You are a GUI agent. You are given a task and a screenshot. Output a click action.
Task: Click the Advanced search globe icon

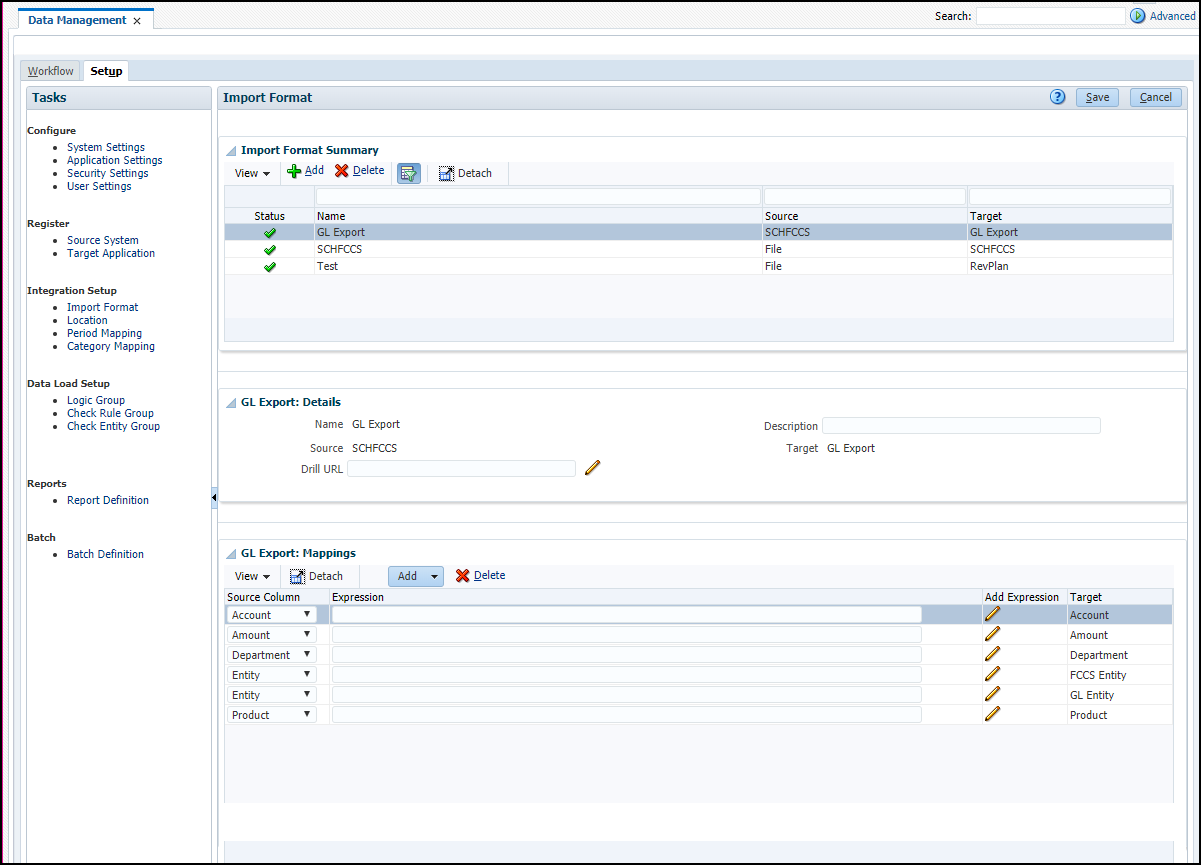1137,15
